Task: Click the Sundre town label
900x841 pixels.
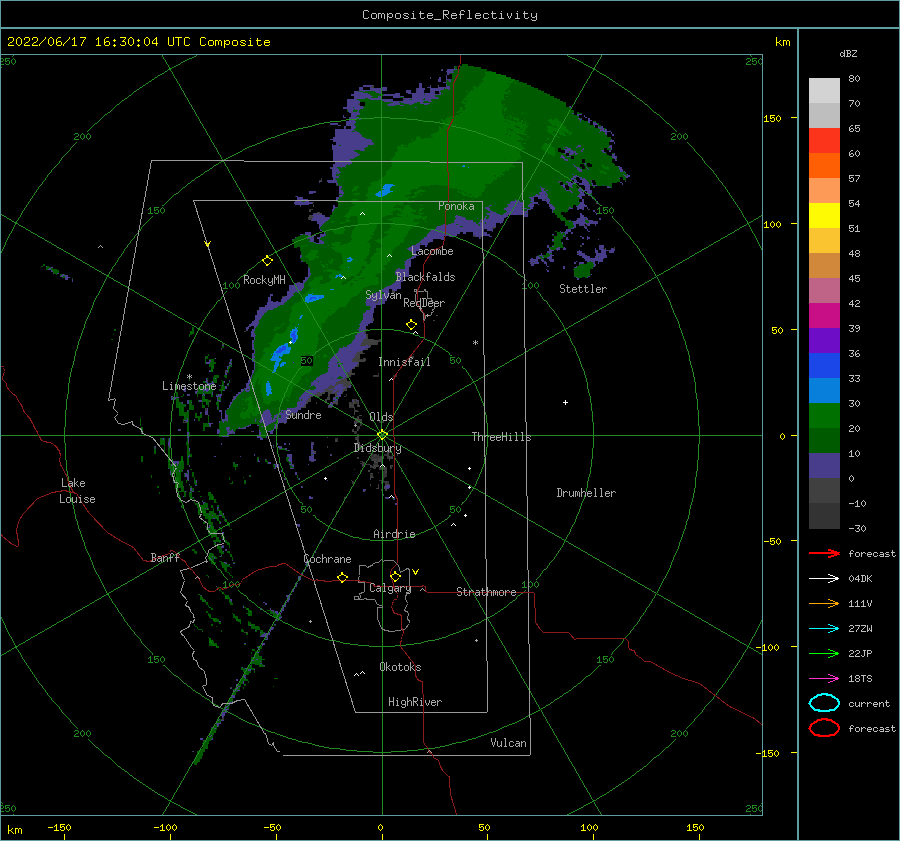Action: click(303, 415)
